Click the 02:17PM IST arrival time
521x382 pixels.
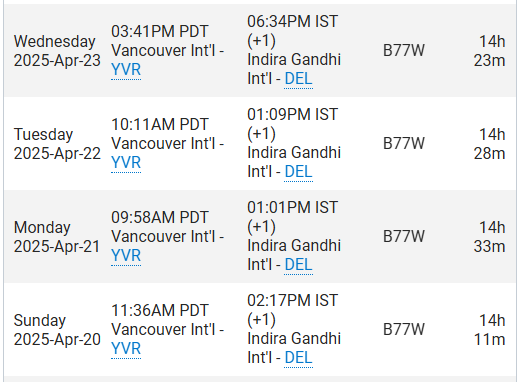pyautogui.click(x=293, y=301)
